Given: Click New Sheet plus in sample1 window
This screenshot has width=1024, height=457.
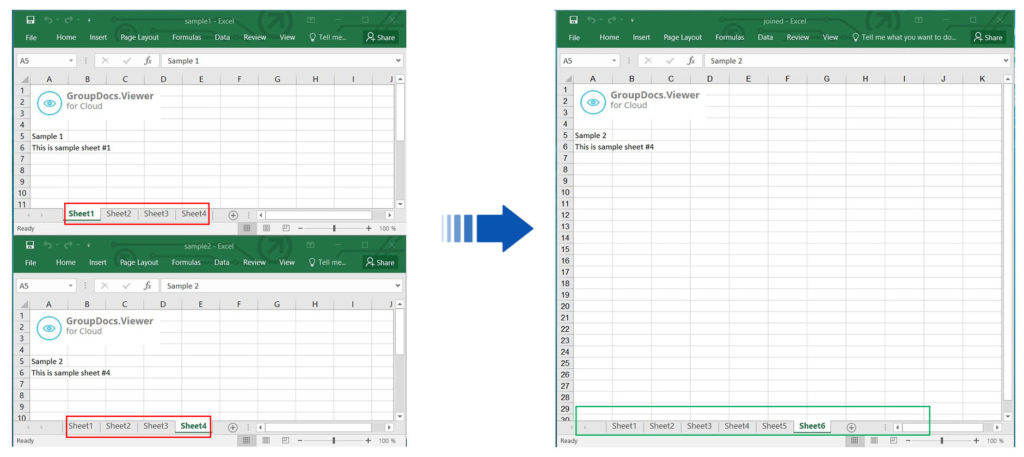Looking at the screenshot, I should pos(233,214).
